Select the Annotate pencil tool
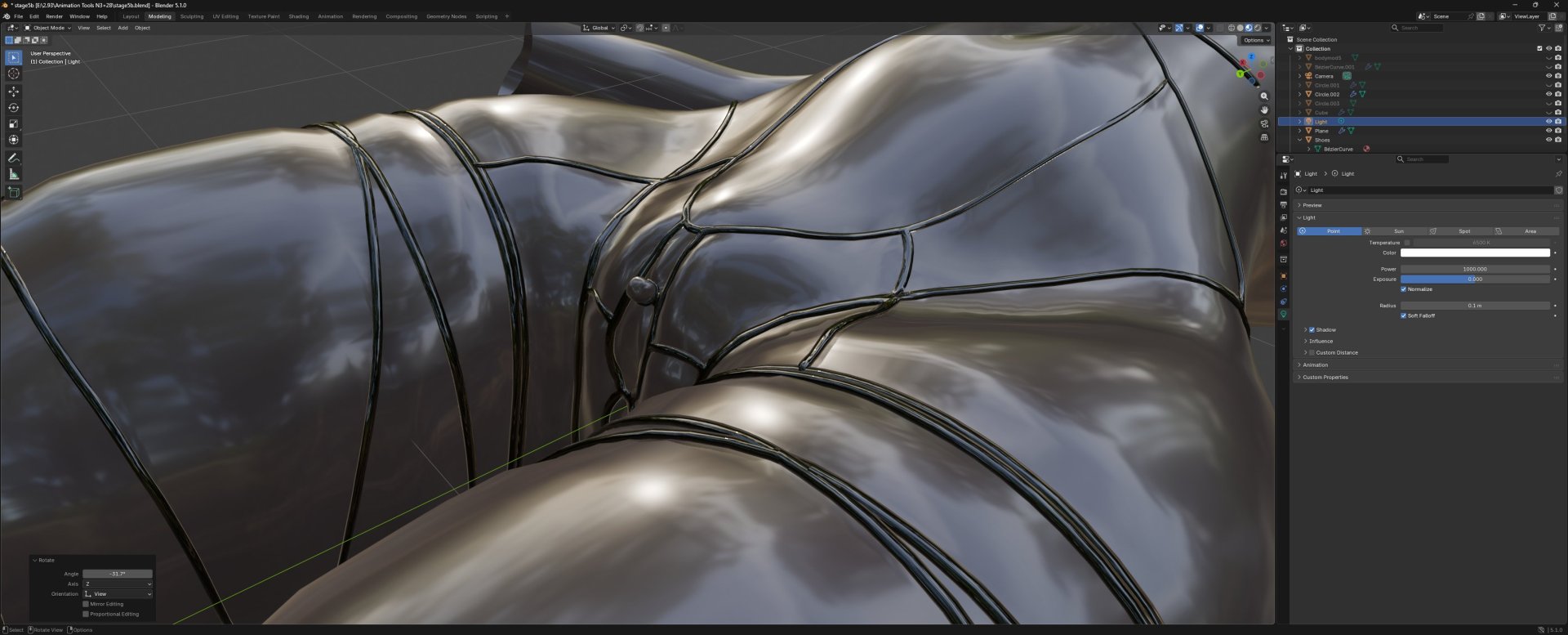Image resolution: width=1568 pixels, height=635 pixels. click(13, 158)
